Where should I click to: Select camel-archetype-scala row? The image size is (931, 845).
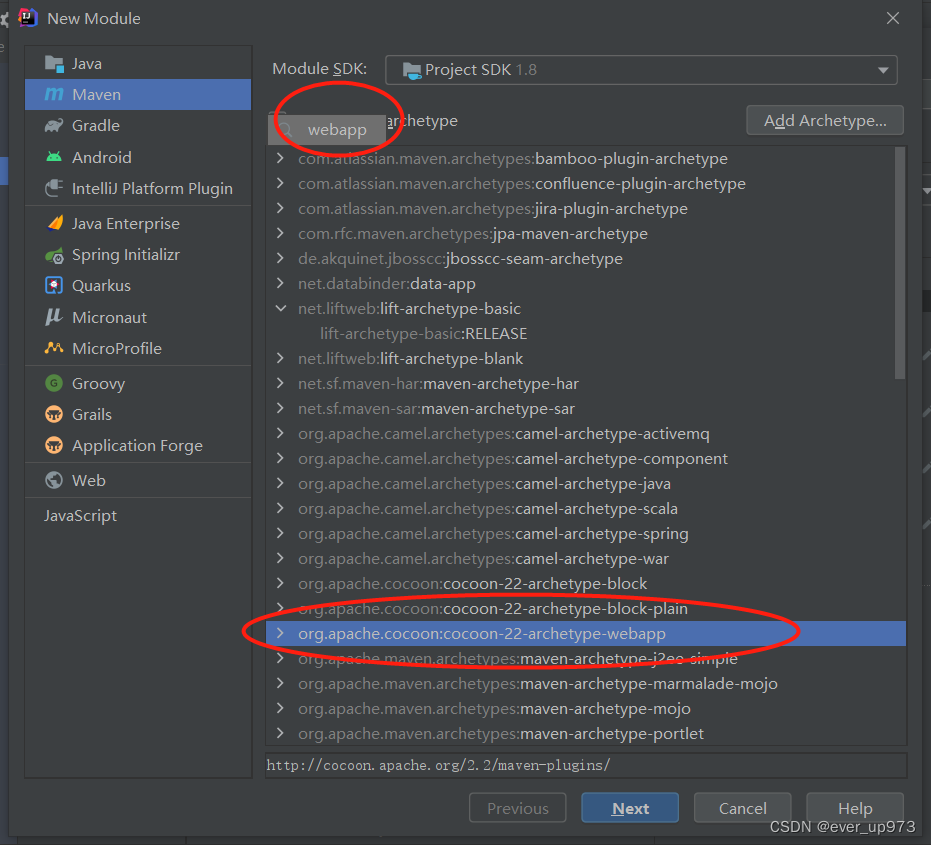pyautogui.click(x=586, y=508)
